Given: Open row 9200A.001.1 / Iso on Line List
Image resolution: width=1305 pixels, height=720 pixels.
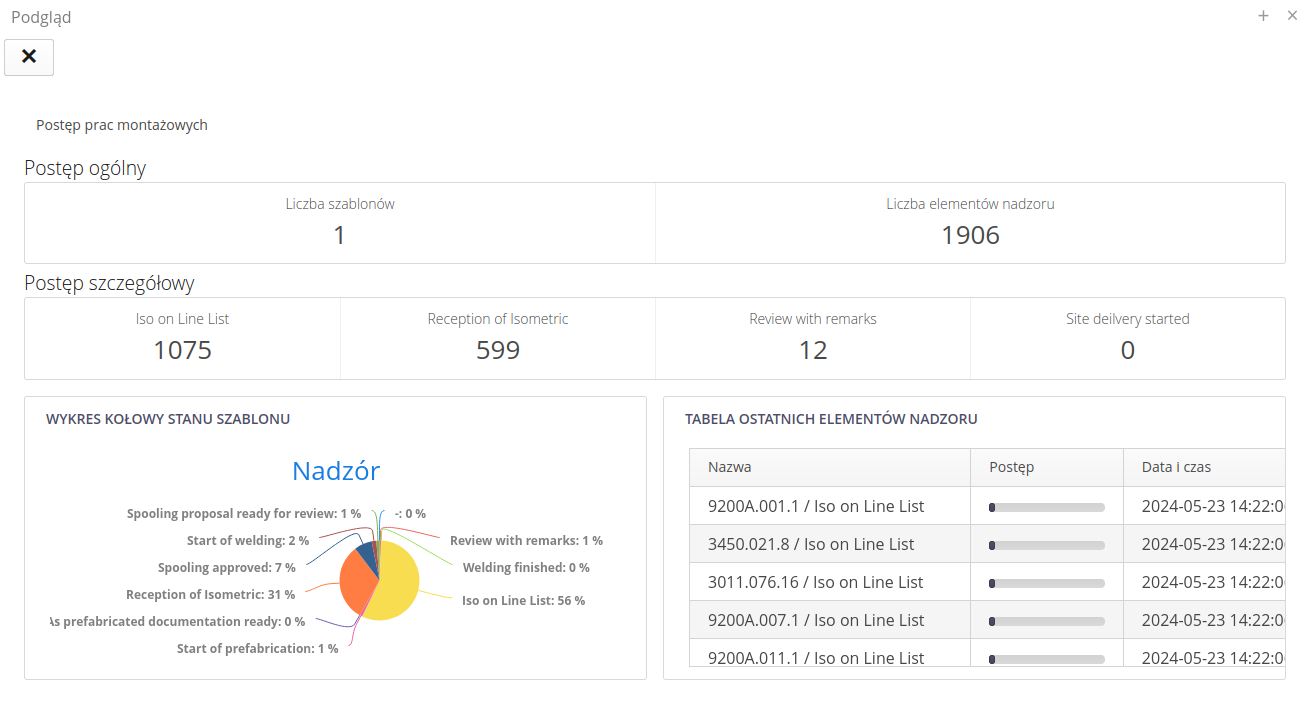Looking at the screenshot, I should coord(816,506).
